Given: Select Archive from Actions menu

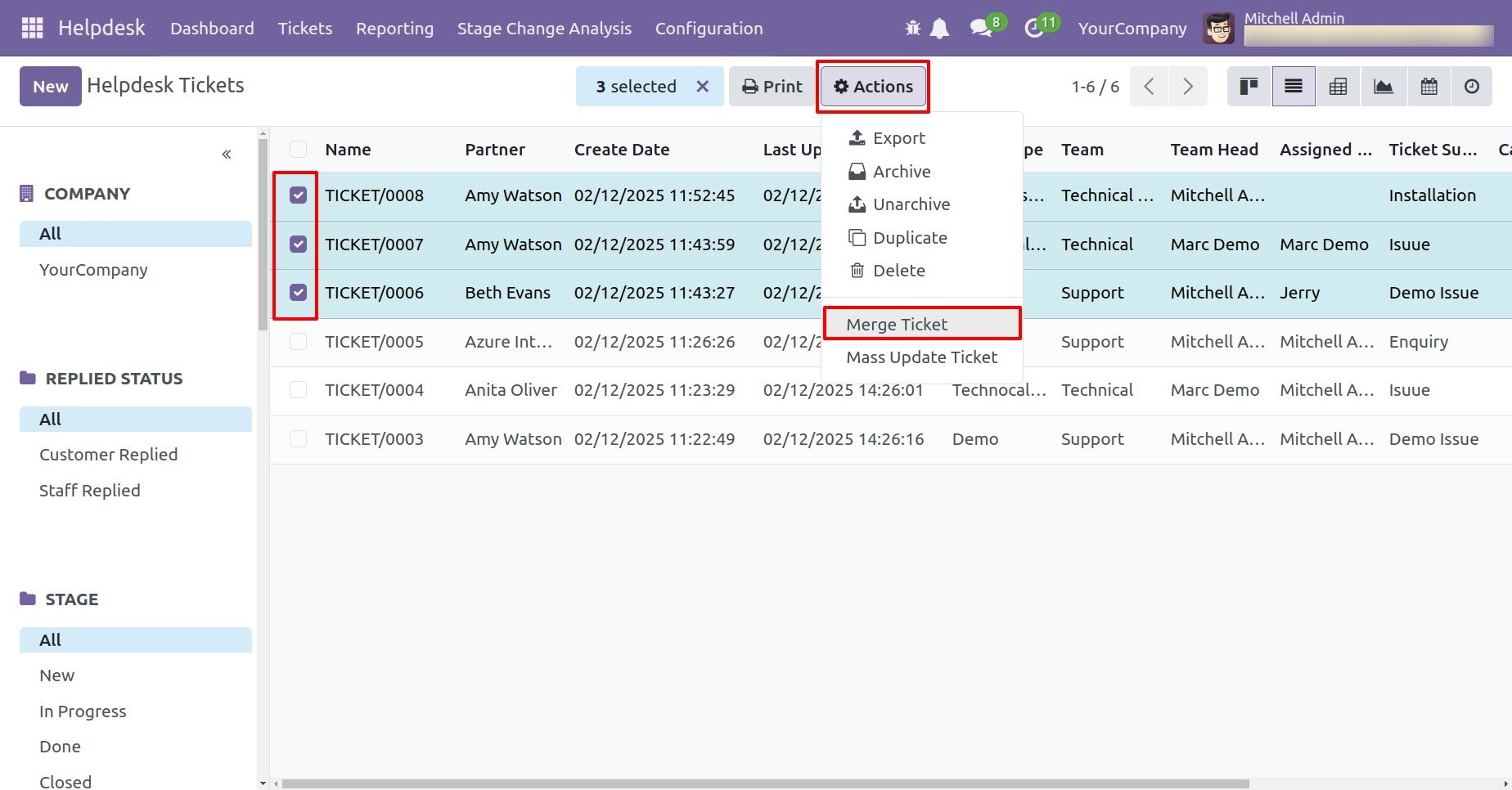Looking at the screenshot, I should pyautogui.click(x=922, y=172).
